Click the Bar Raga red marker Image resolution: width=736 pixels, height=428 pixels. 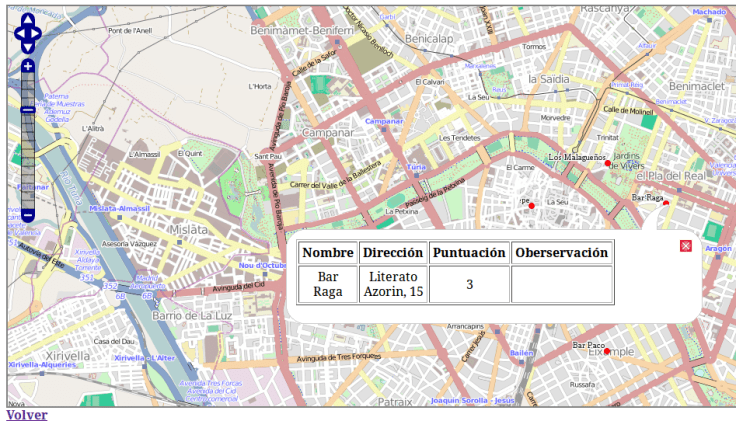point(666,203)
